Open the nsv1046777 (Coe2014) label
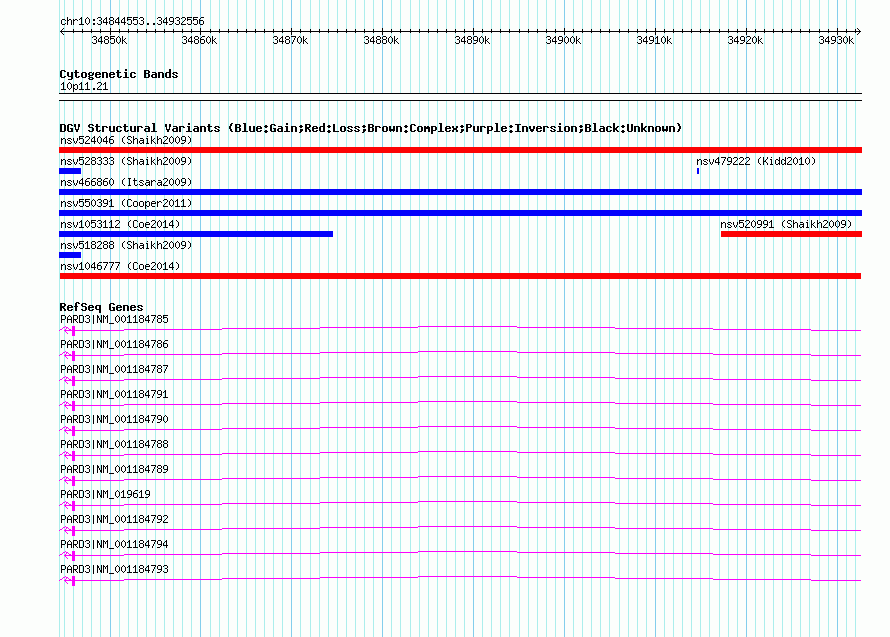The height and width of the screenshot is (637, 890). click(120, 266)
